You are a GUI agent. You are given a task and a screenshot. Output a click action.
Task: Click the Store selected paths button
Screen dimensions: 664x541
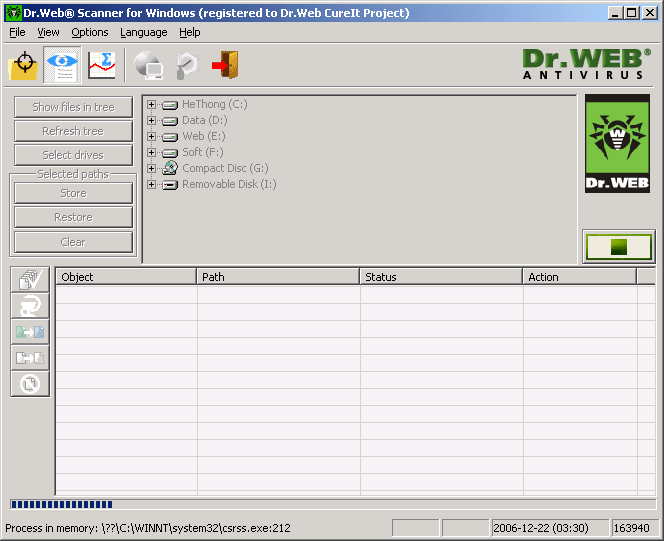[x=73, y=193]
